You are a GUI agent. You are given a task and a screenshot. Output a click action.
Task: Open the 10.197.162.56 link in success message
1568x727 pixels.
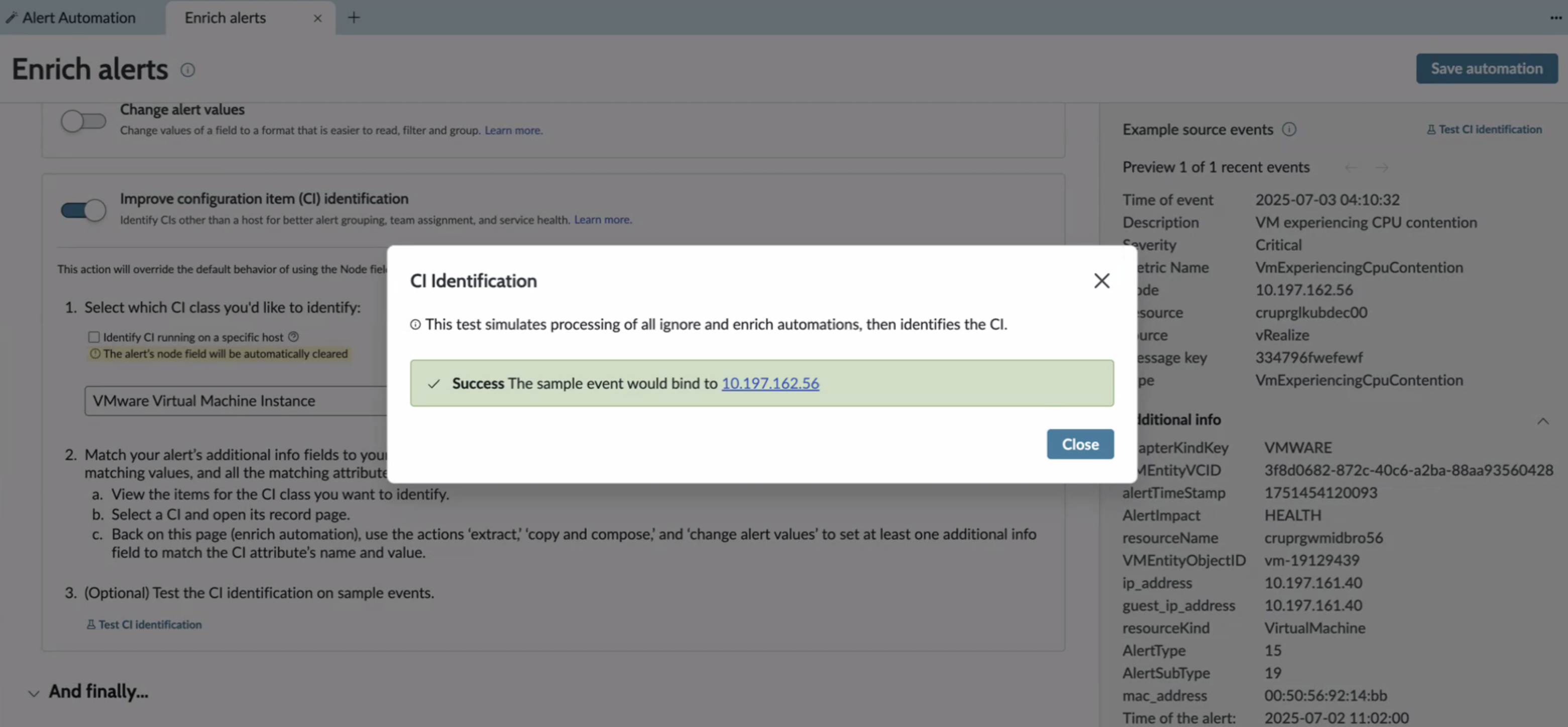coord(770,383)
